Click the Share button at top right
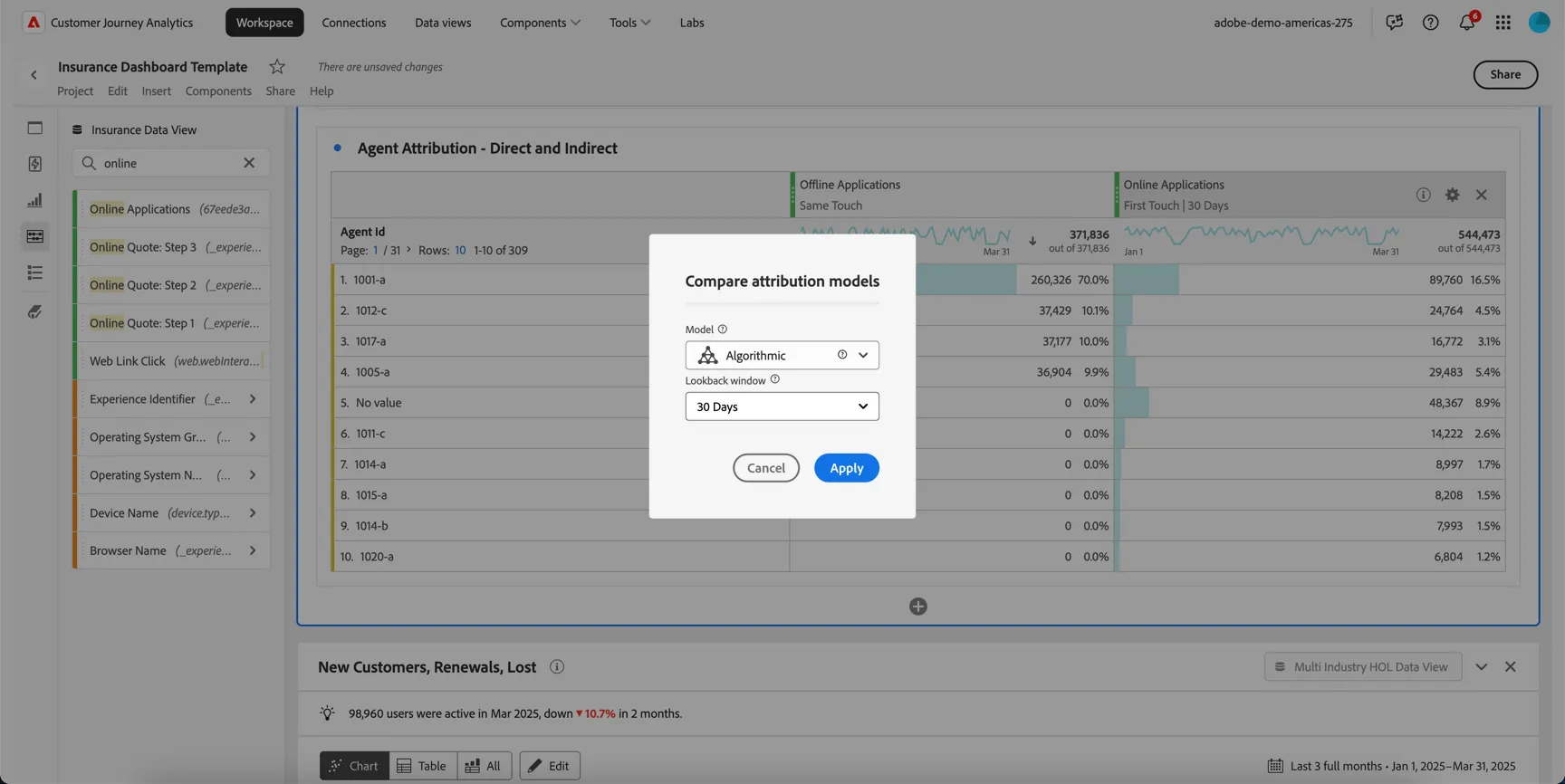 pyautogui.click(x=1505, y=74)
